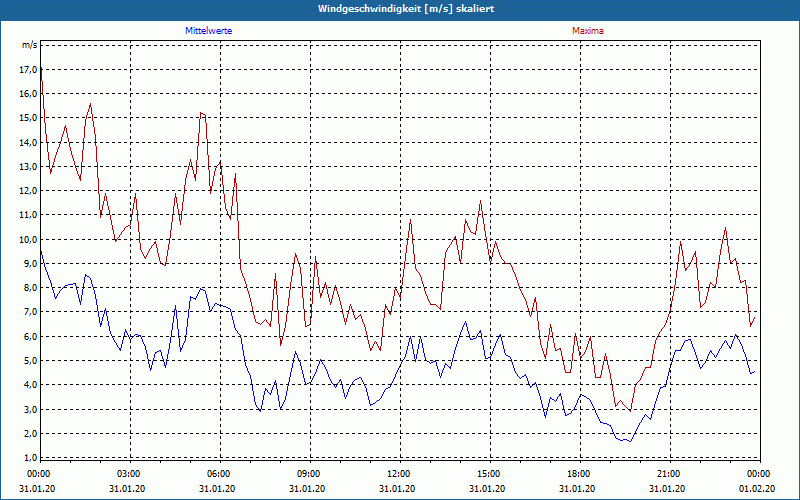Click the 12,0 y-axis value
Image resolution: width=800 pixels, height=500 pixels.
(28, 191)
